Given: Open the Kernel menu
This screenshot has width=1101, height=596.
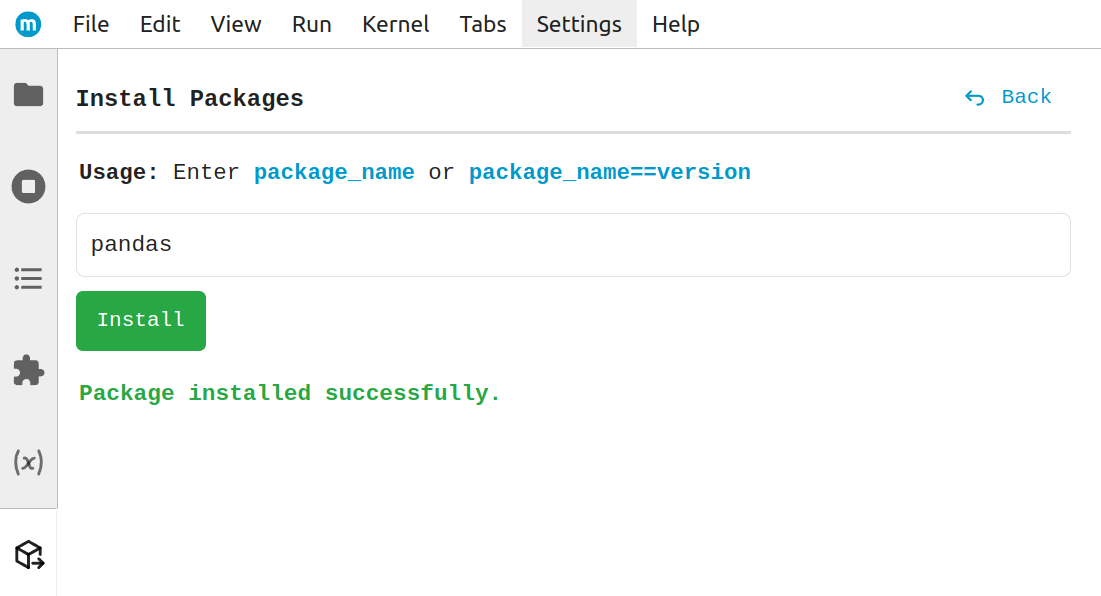Looking at the screenshot, I should [x=395, y=24].
